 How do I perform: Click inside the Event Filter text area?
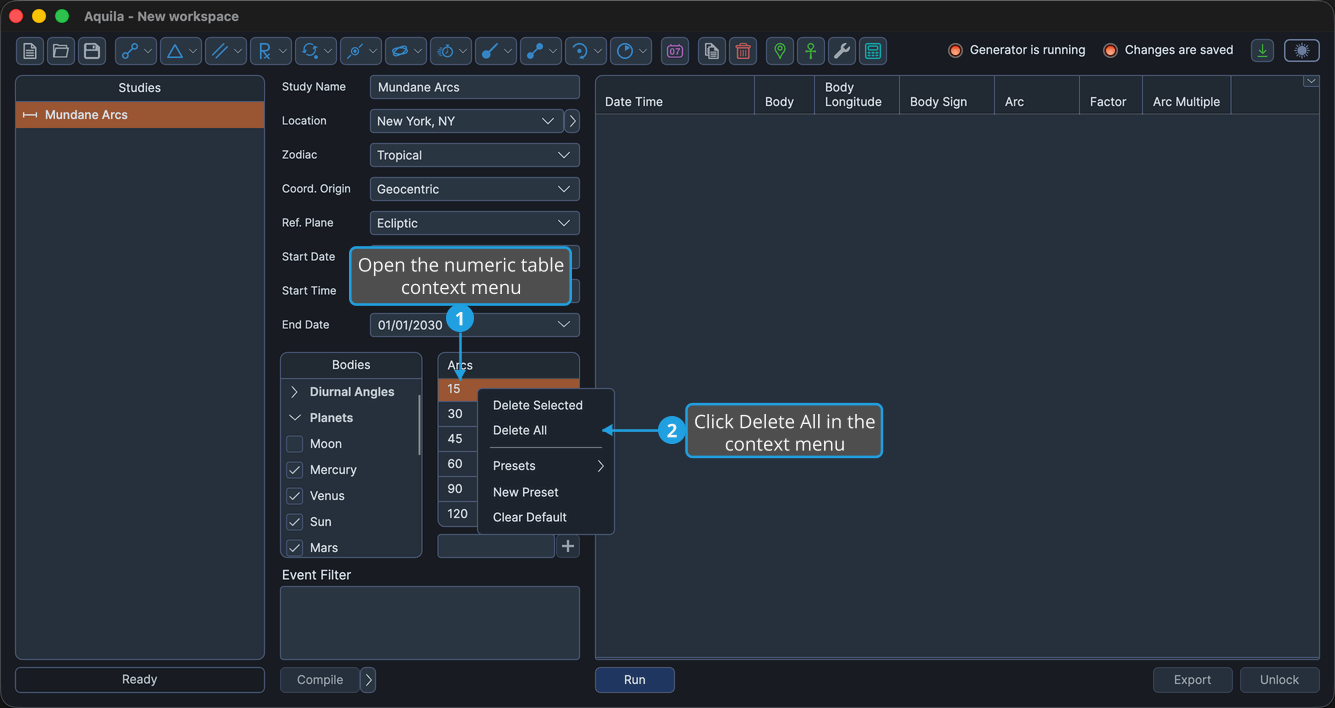[430, 623]
